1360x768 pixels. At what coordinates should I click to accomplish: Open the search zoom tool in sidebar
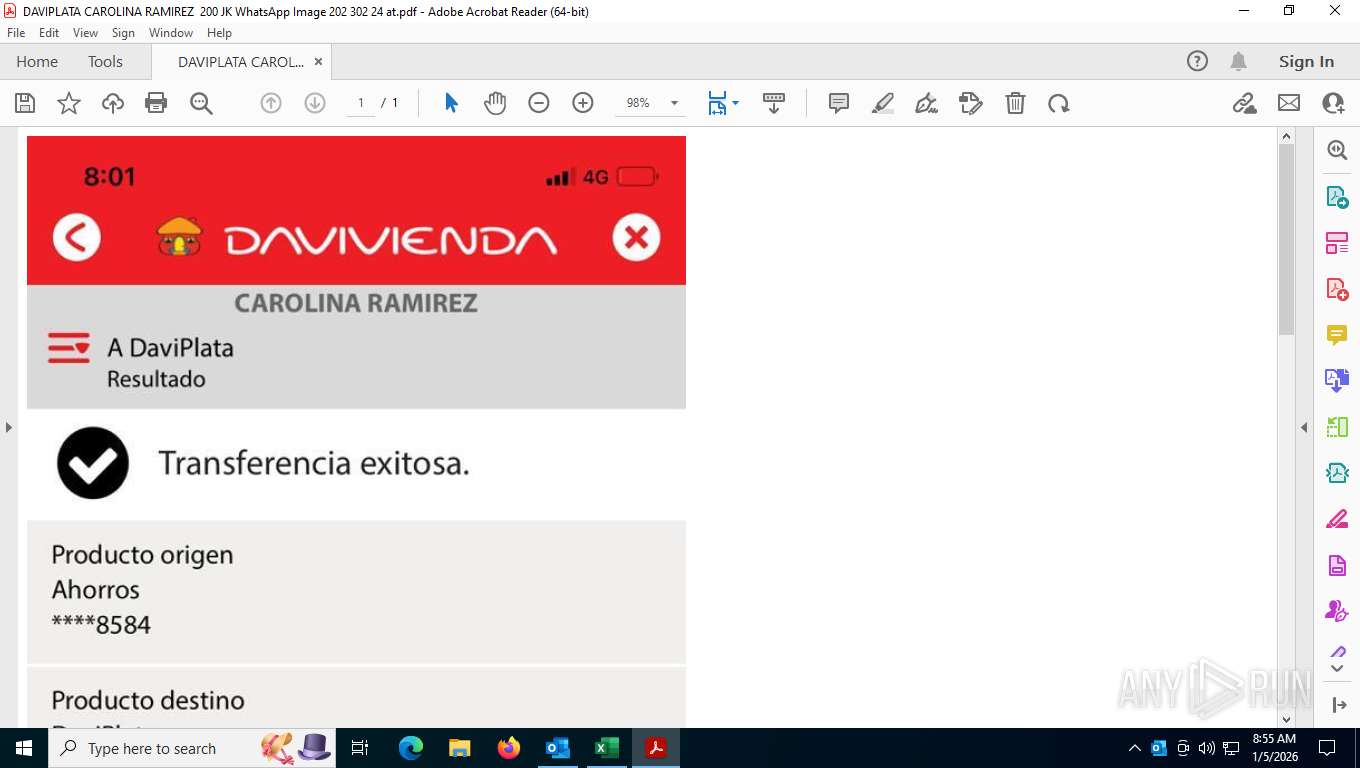(1337, 150)
